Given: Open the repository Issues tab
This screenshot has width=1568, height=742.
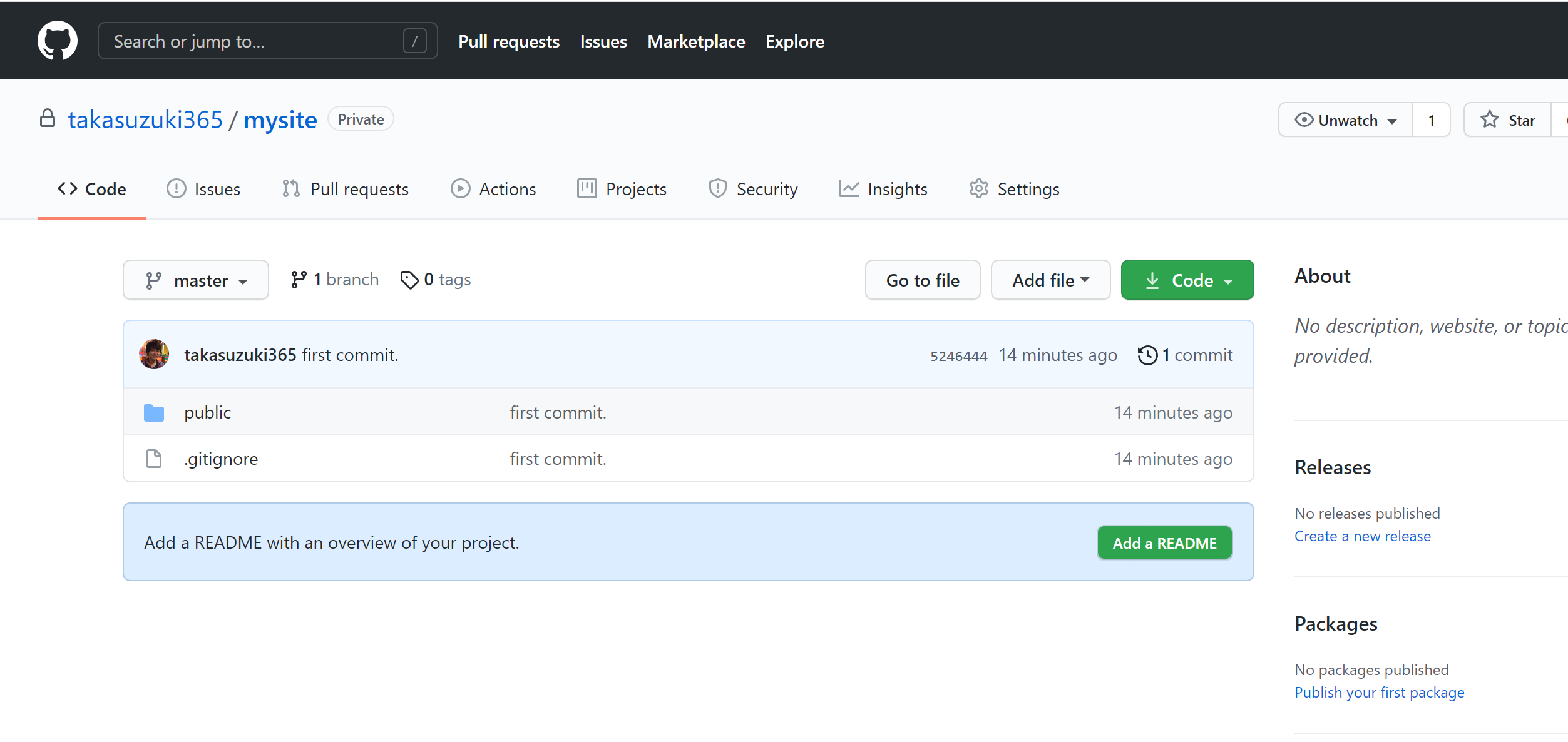Looking at the screenshot, I should pyautogui.click(x=203, y=189).
